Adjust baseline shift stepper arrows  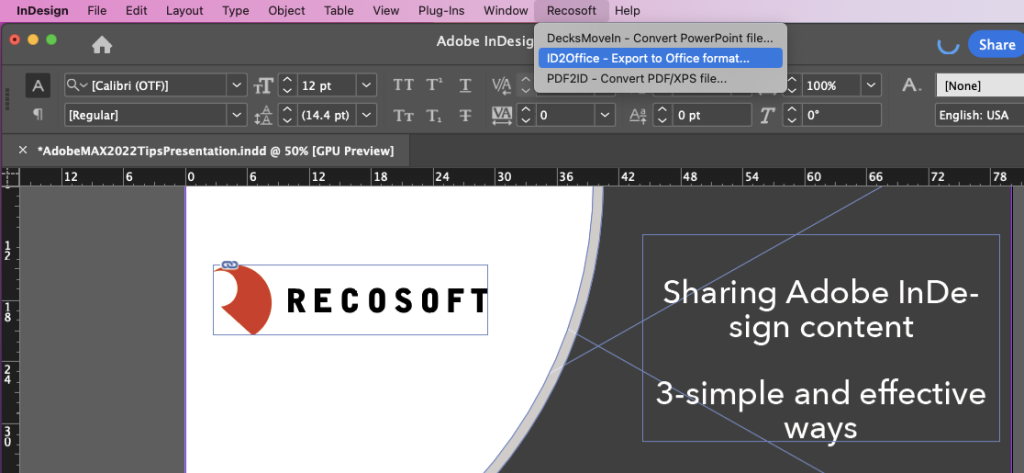(662, 116)
